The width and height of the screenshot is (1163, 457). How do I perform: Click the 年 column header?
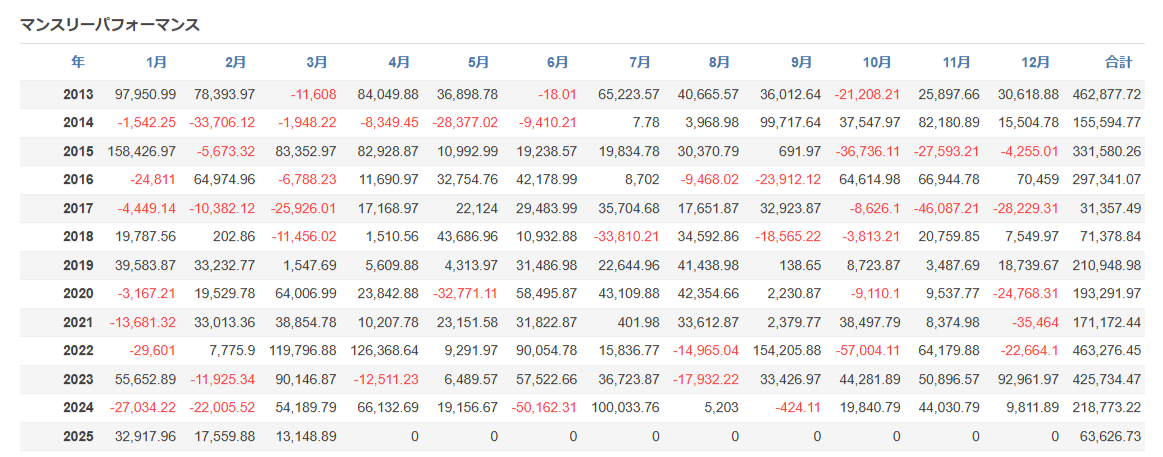78,62
